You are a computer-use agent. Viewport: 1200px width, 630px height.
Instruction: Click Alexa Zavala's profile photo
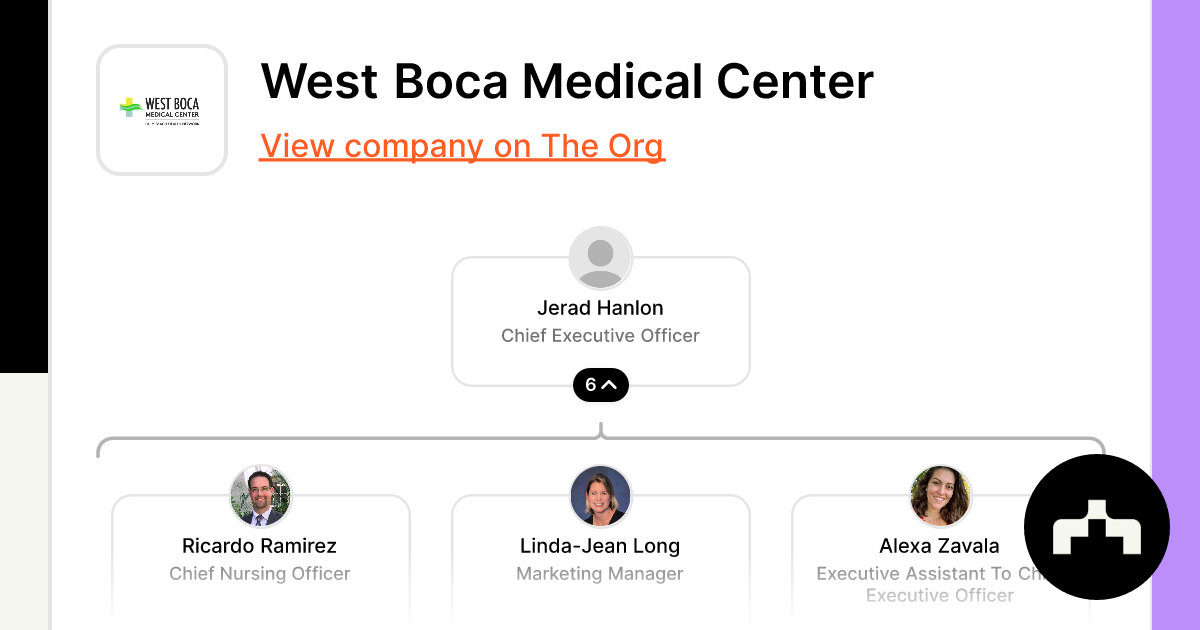click(x=940, y=495)
